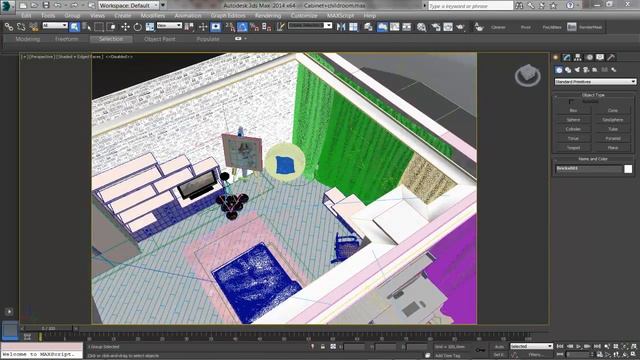The image size is (640, 360).
Task: Click the Use Pivot Point Center icon
Action: pos(189,27)
